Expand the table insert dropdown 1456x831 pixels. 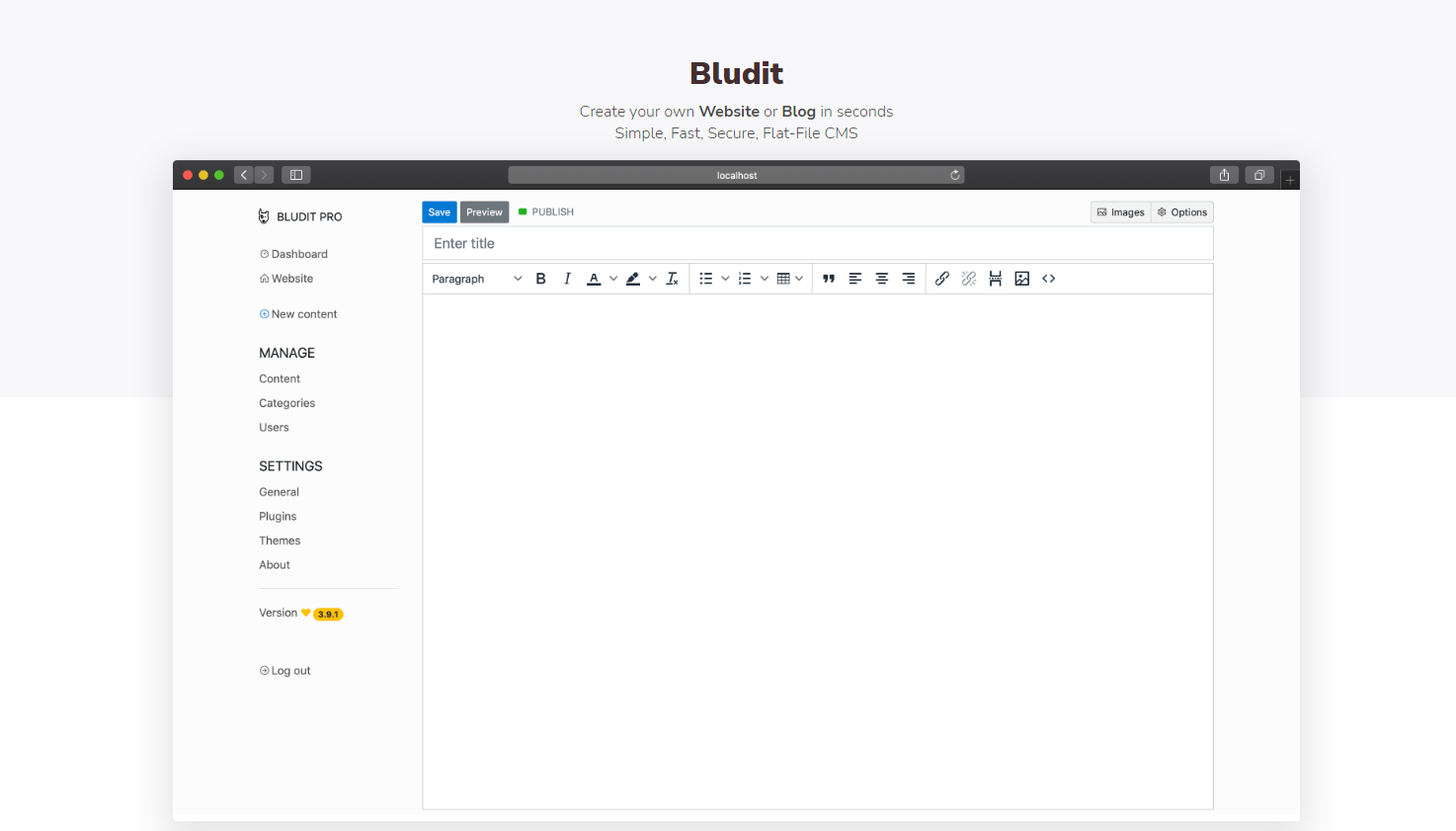point(799,279)
